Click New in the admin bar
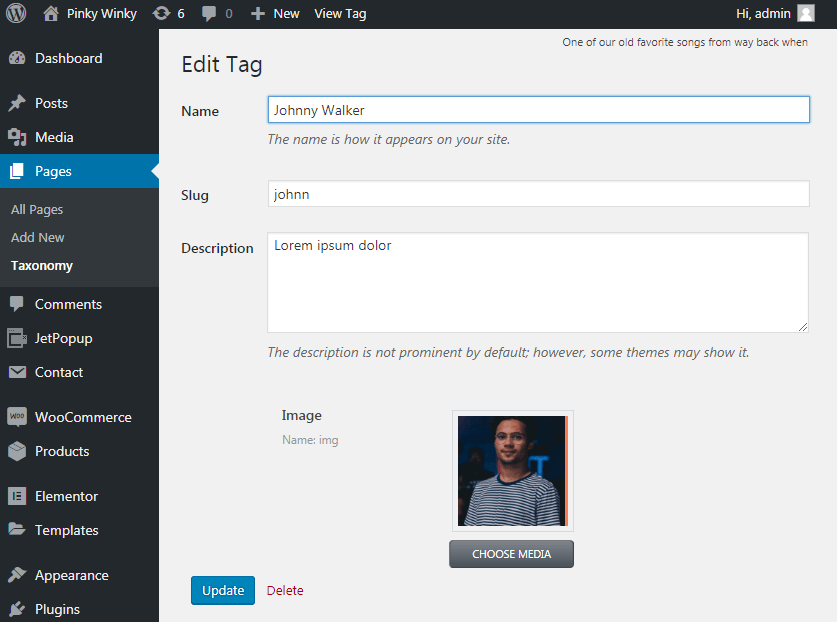Screen dimensions: 837x622 click(x=286, y=14)
